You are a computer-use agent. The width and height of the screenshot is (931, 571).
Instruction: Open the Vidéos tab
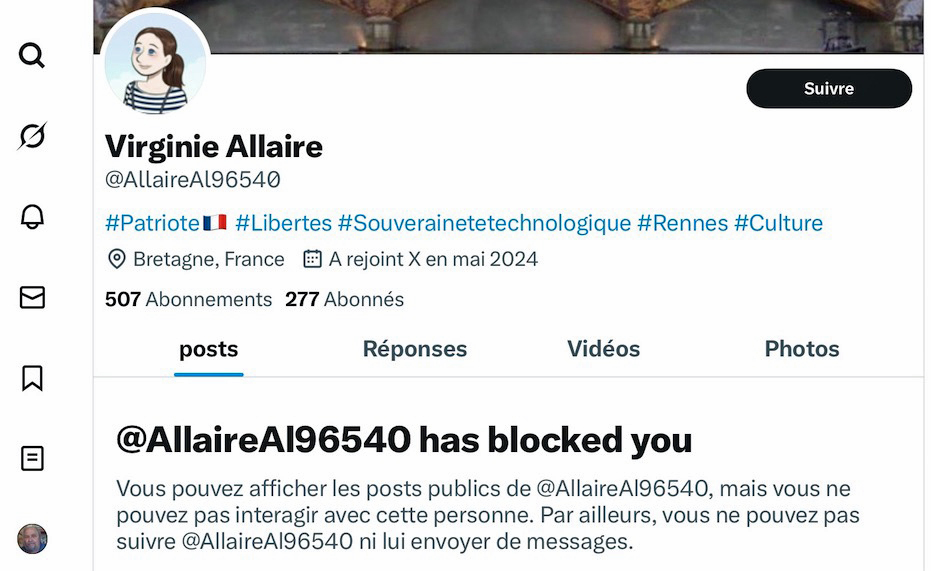pyautogui.click(x=603, y=349)
